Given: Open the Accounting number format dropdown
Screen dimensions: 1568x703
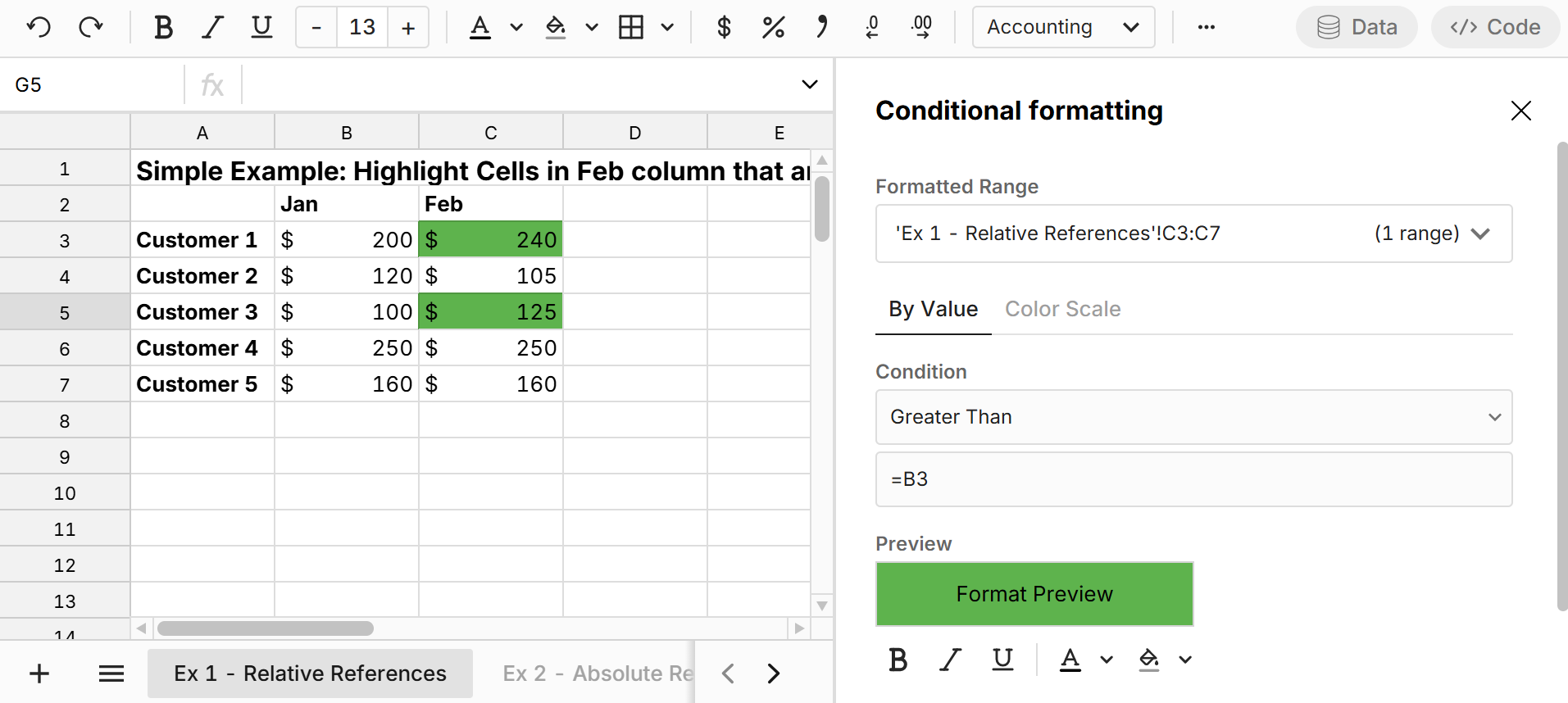Looking at the screenshot, I should 1063,28.
